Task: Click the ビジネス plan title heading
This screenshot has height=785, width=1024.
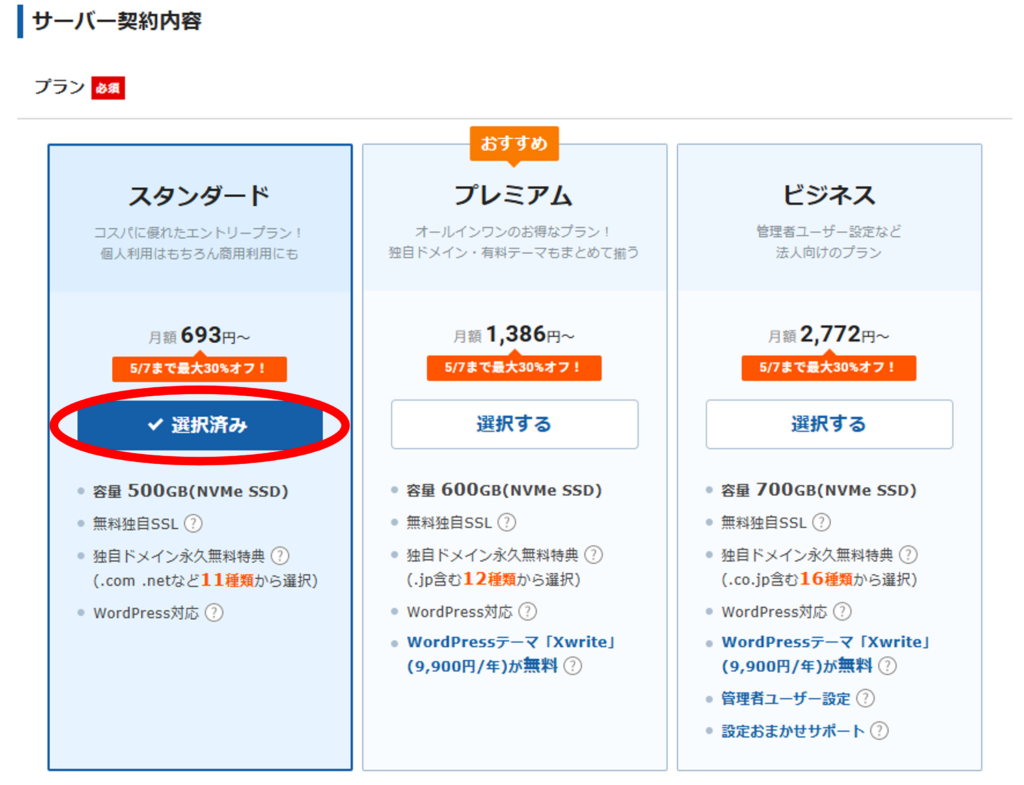Action: 829,194
